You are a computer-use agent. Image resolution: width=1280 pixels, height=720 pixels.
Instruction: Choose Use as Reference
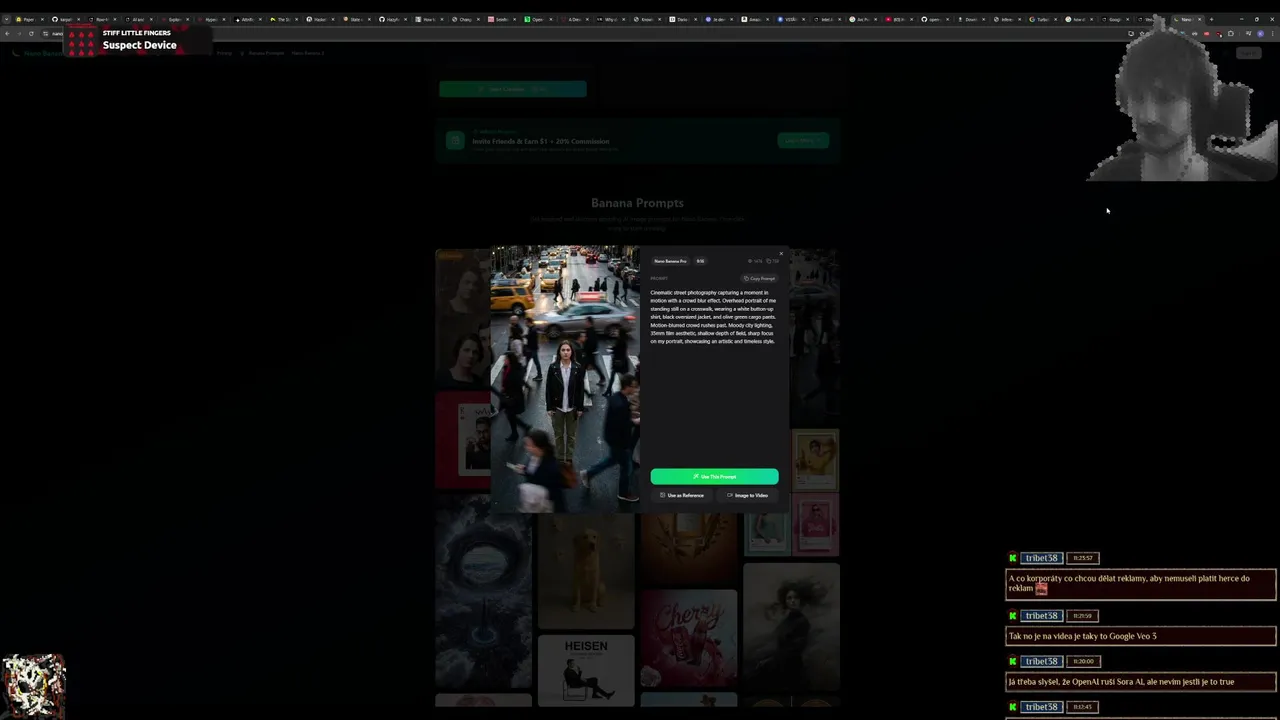(682, 495)
